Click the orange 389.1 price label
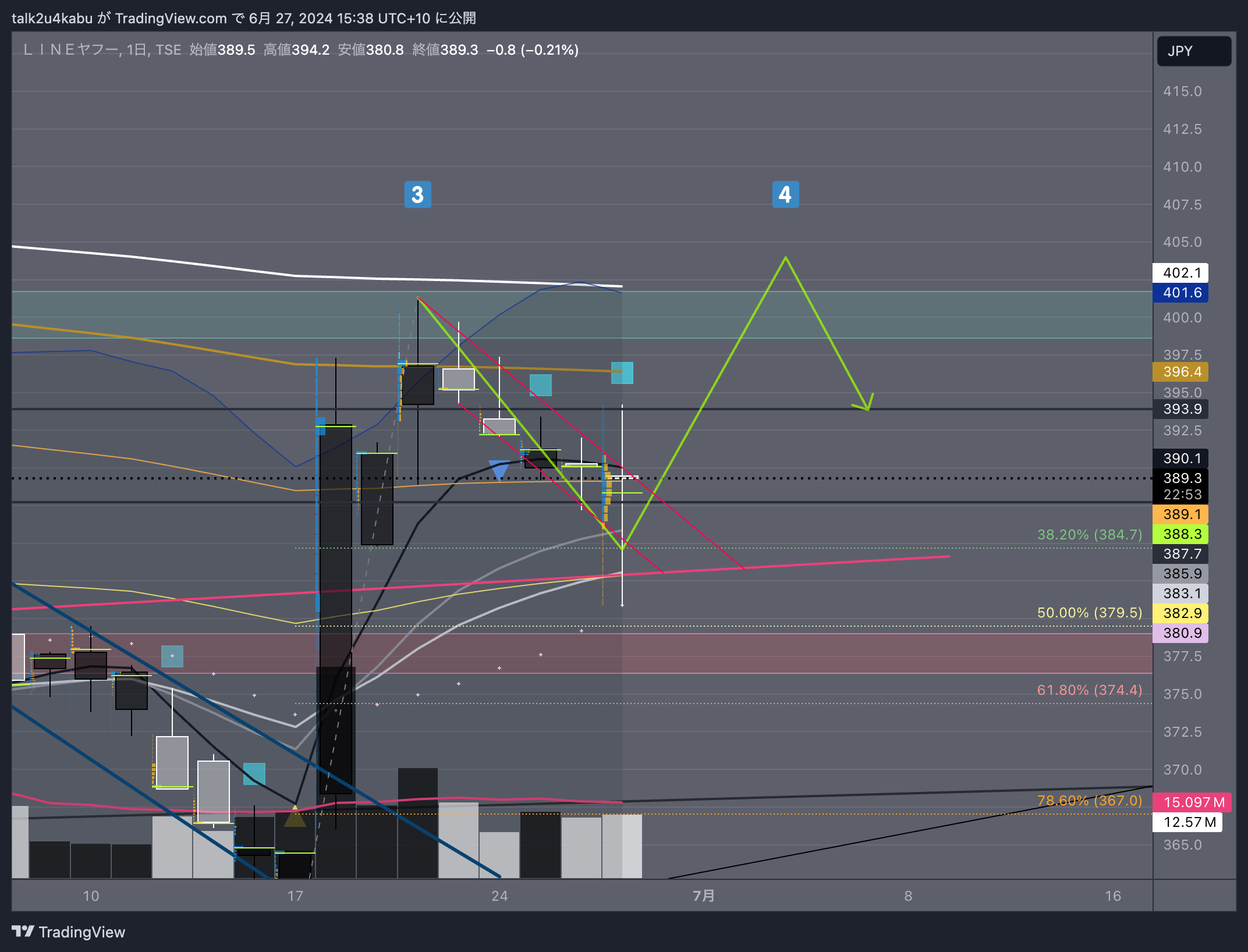Screen dimensions: 1248x952 [x=1180, y=514]
